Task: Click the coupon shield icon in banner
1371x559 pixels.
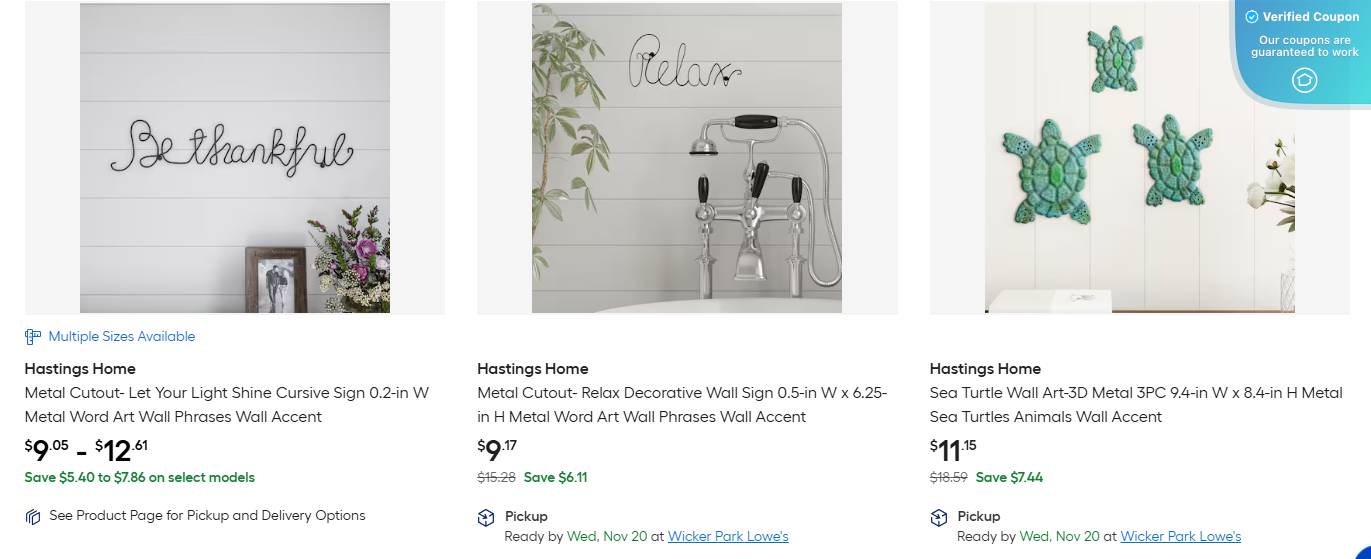Action: 1304,80
